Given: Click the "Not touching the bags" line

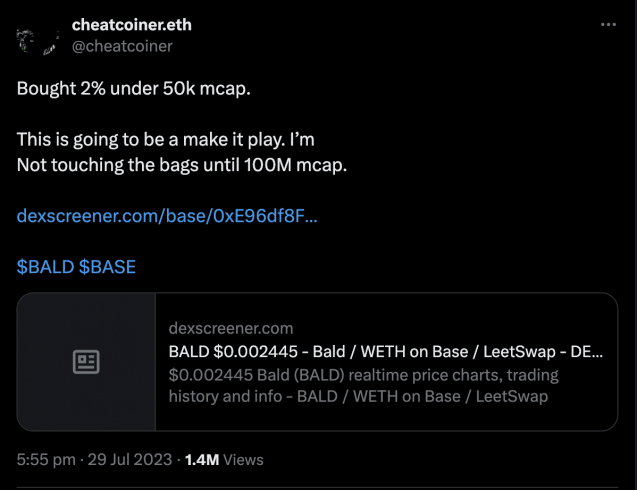Looking at the screenshot, I should [182, 164].
